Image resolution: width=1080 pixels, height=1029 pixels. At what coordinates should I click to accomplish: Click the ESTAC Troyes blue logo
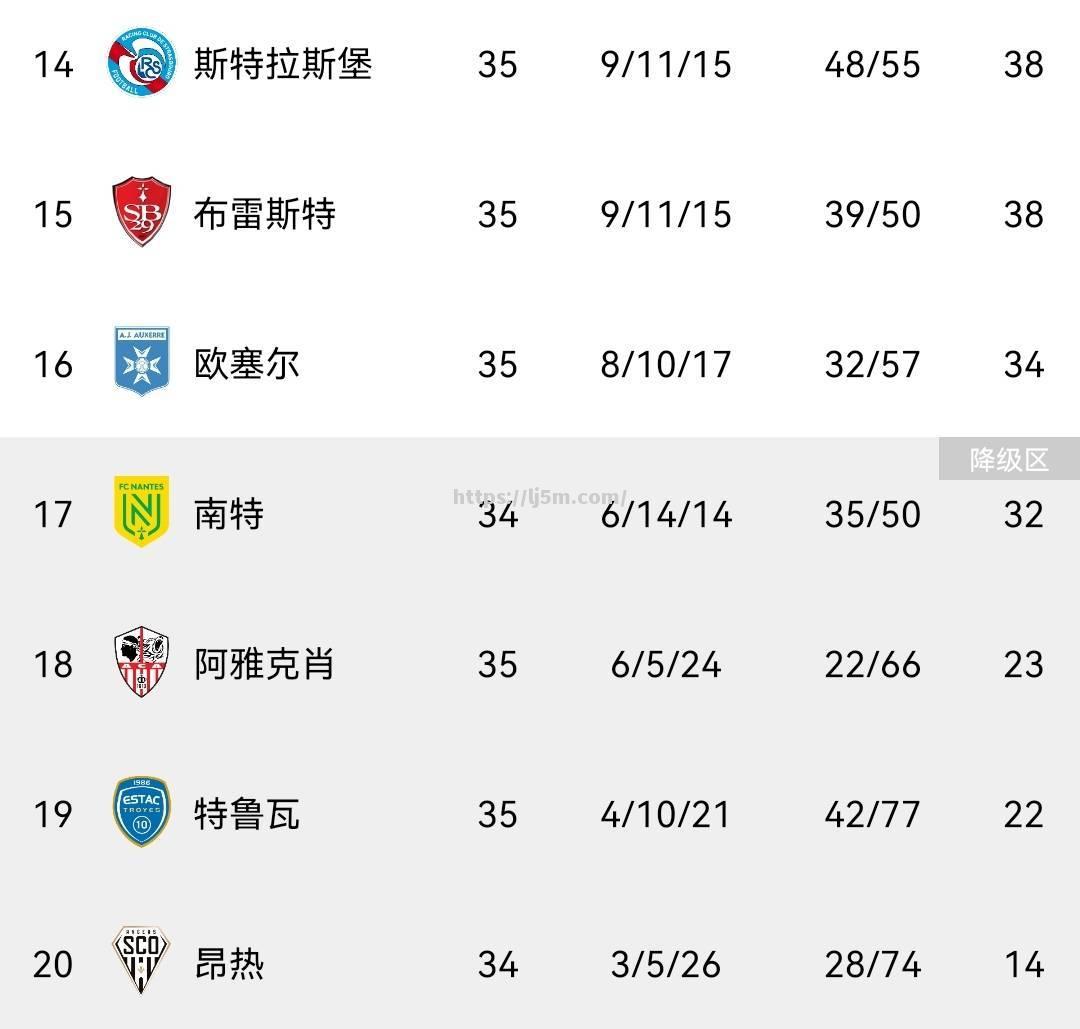pos(141,812)
